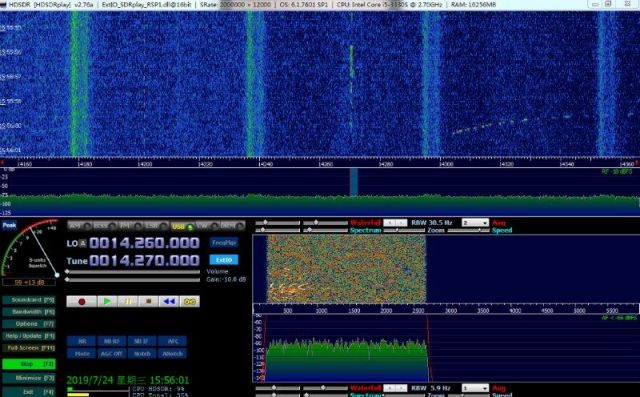This screenshot has width=640, height=397.
Task: Click the green play button
Action: click(x=107, y=302)
